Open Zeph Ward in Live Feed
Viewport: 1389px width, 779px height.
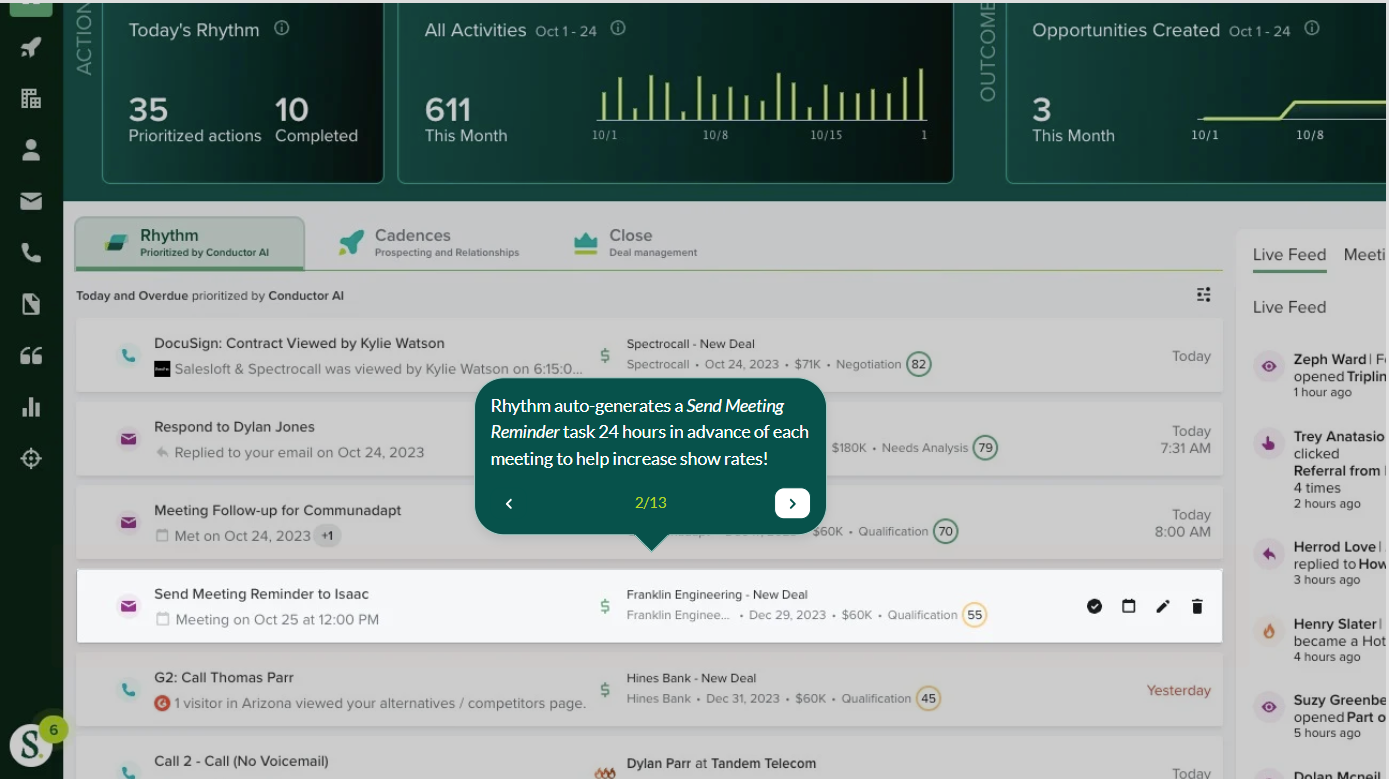pyautogui.click(x=1329, y=359)
